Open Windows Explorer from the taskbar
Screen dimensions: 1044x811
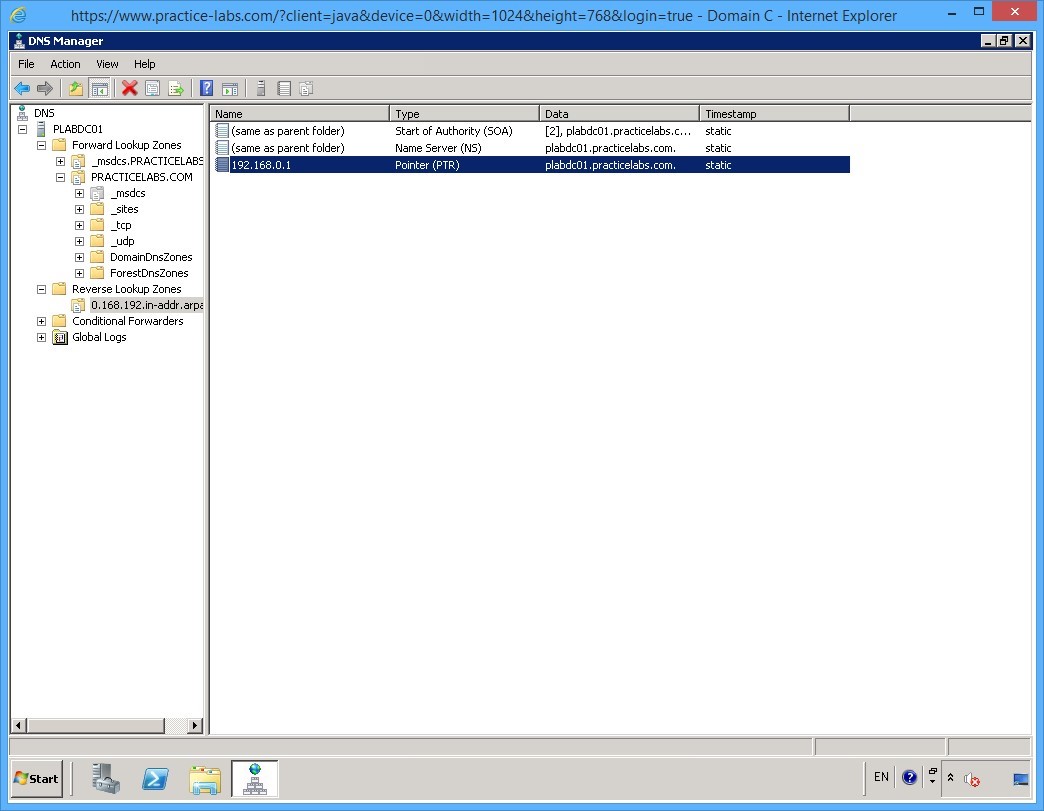(205, 779)
